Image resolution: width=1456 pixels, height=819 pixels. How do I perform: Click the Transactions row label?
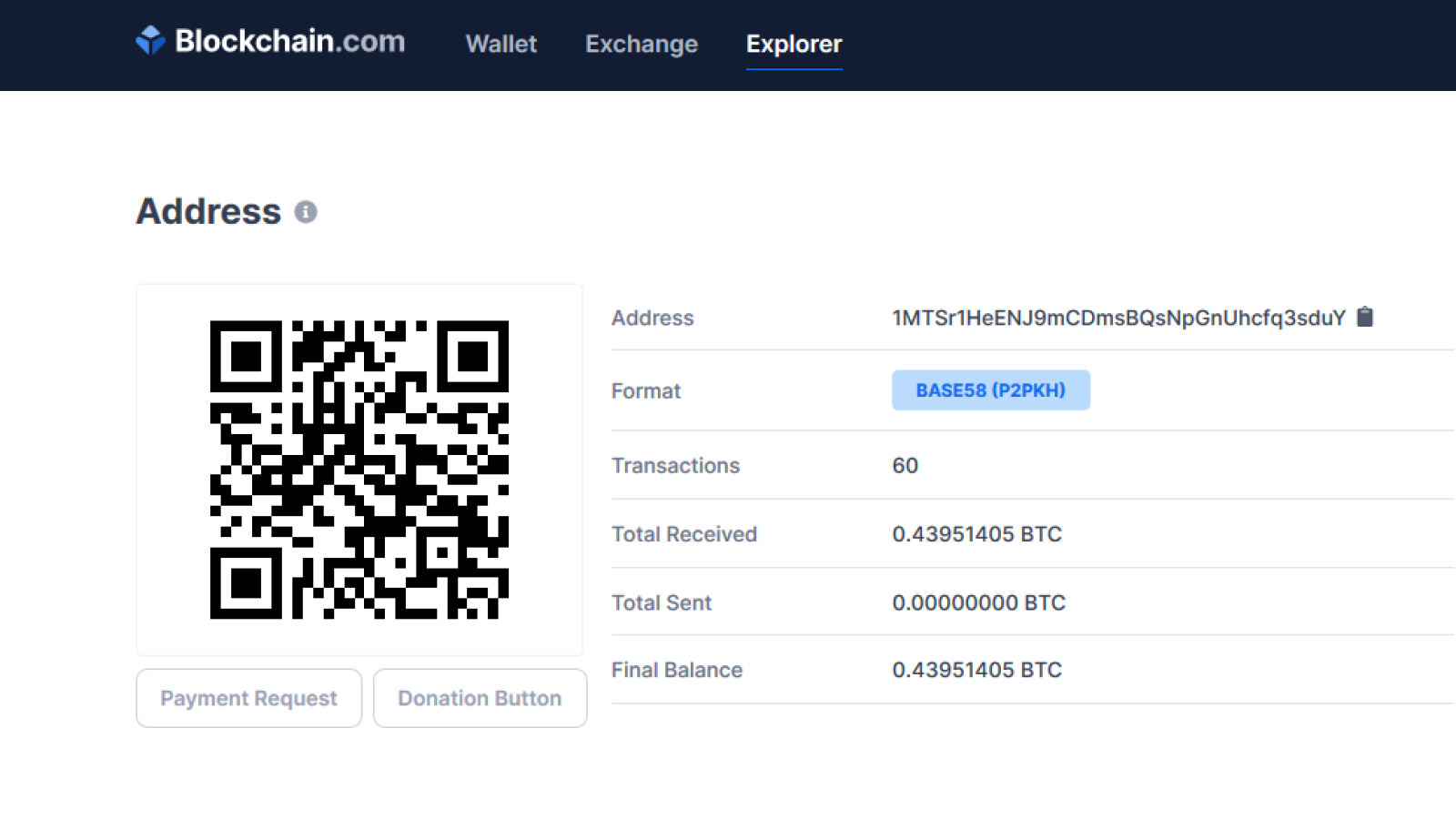(x=676, y=466)
